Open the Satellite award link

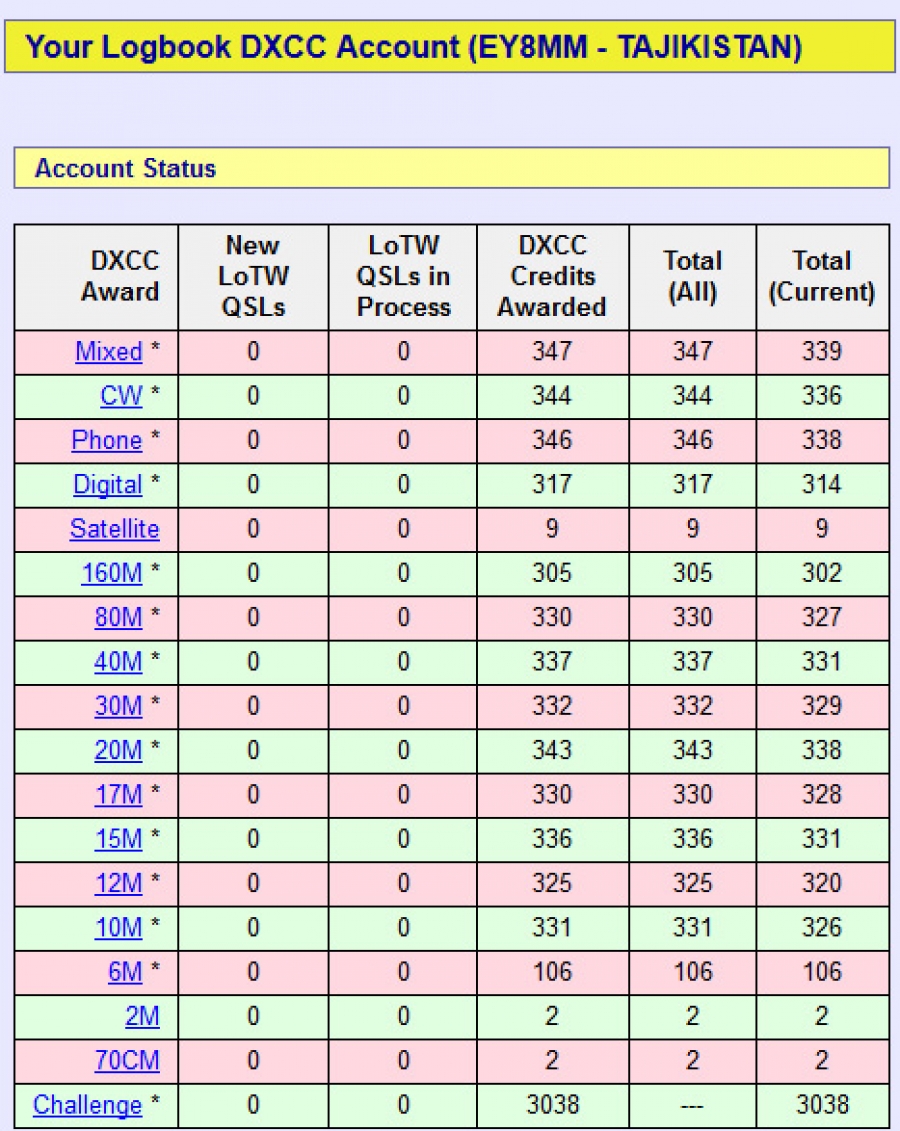115,529
